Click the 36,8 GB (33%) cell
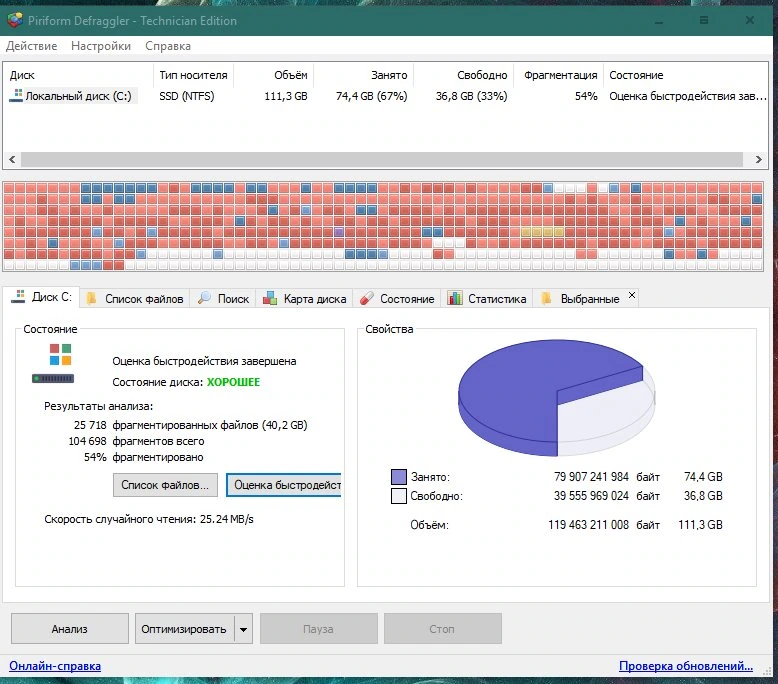The width and height of the screenshot is (778, 684). point(471,96)
